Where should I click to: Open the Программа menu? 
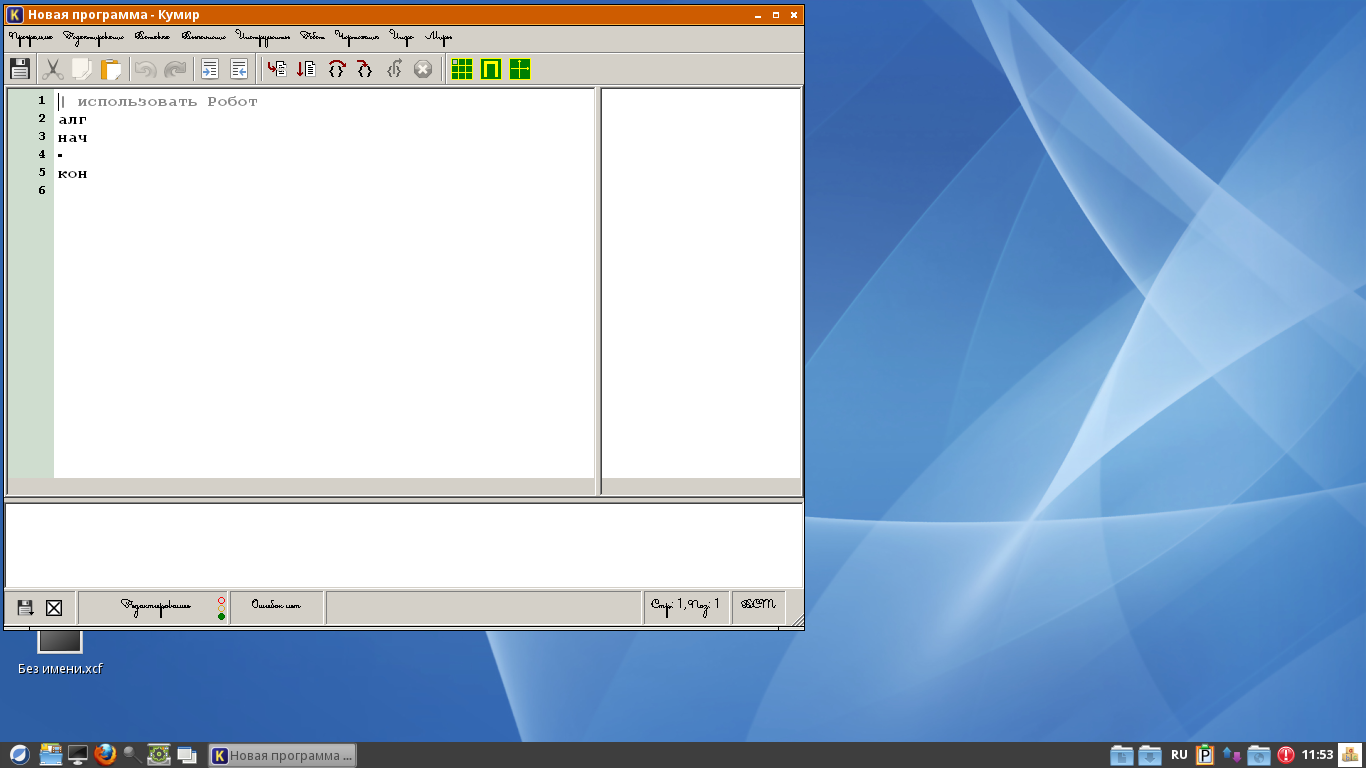coord(31,37)
